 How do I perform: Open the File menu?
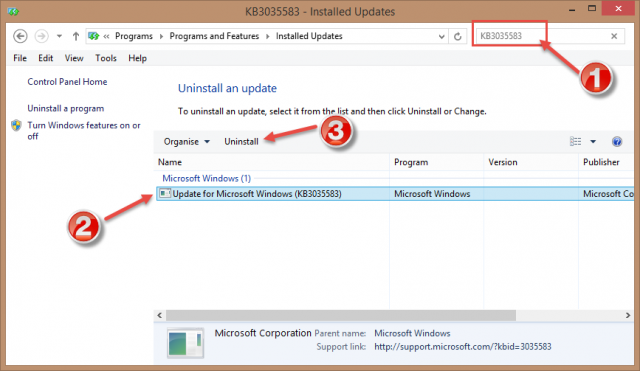20,58
